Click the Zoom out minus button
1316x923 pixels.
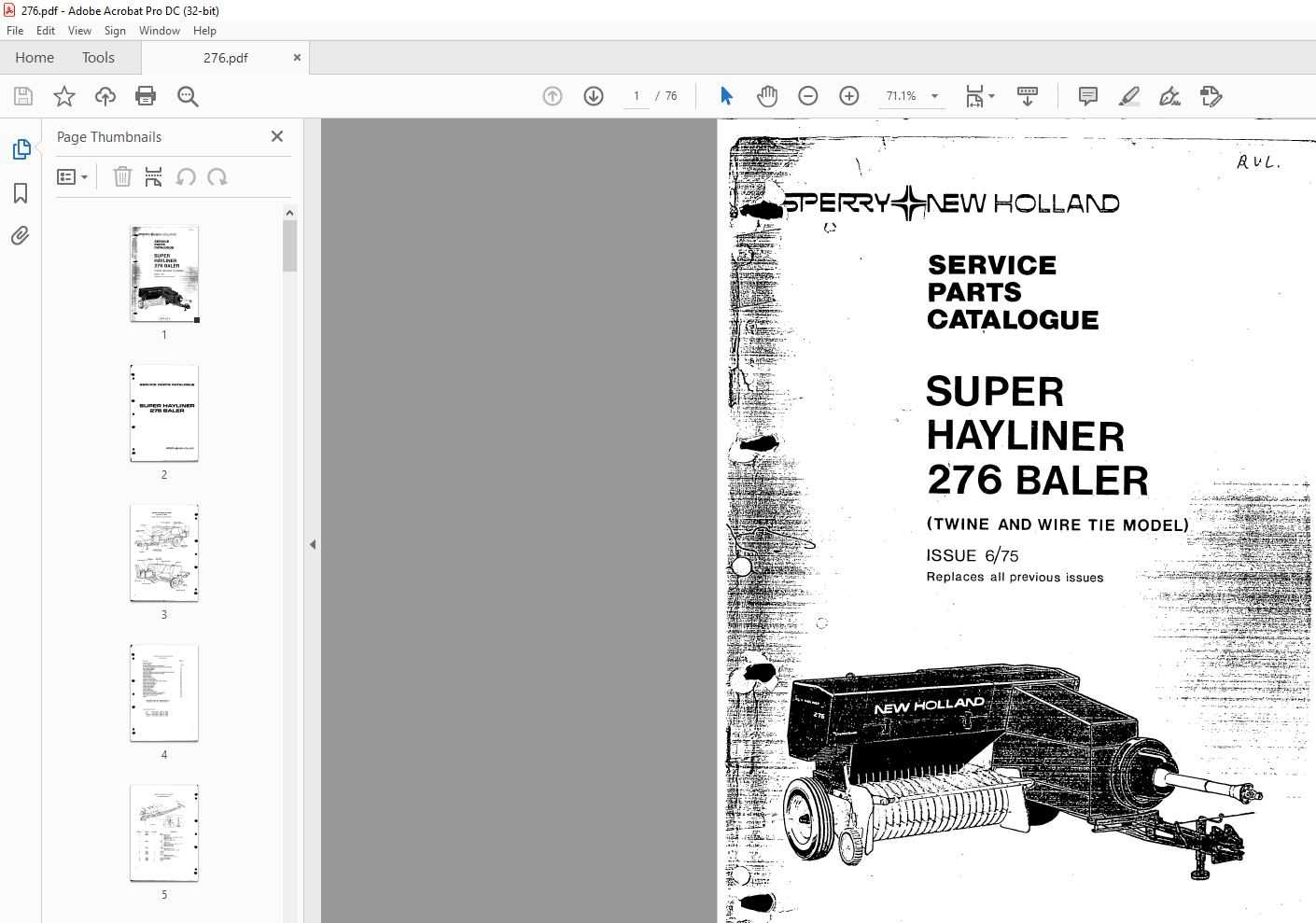[808, 96]
